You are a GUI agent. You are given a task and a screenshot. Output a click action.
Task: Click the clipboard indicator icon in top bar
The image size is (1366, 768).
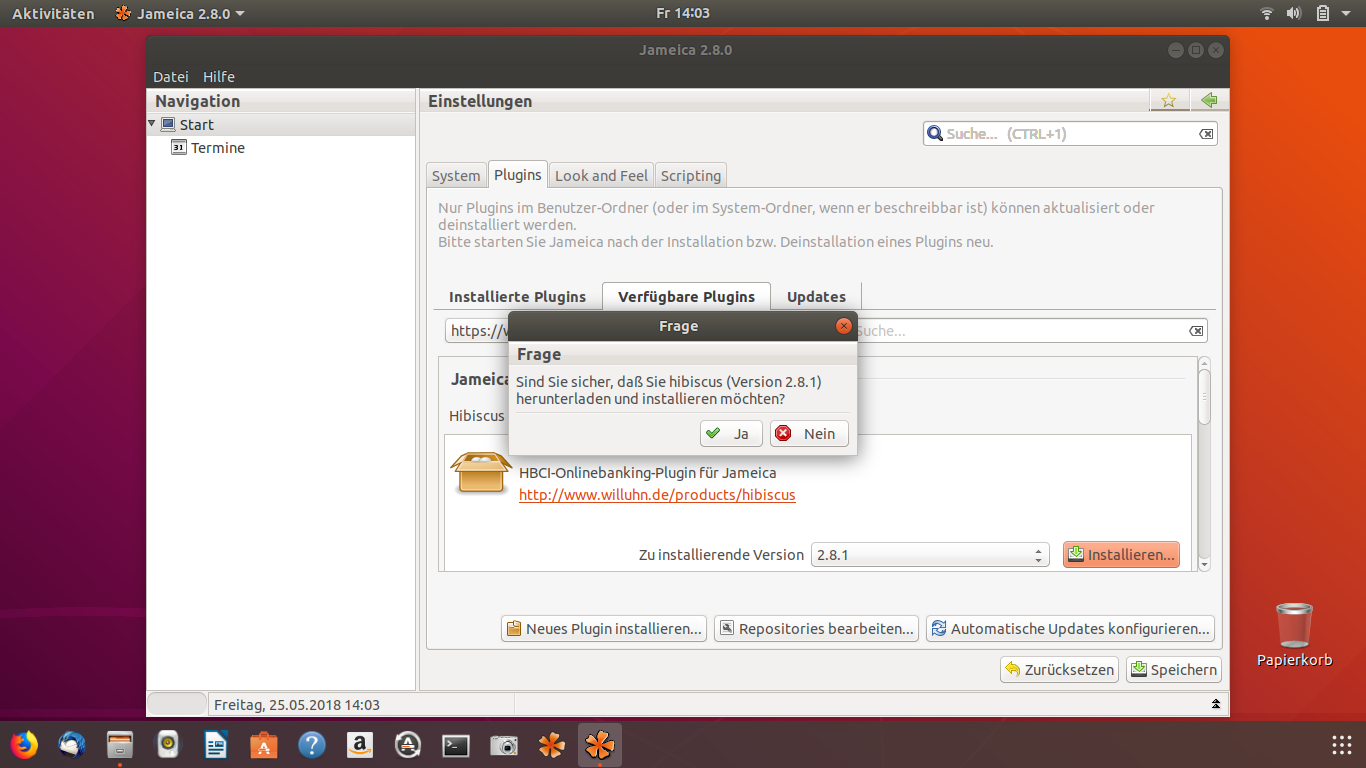tap(1322, 13)
